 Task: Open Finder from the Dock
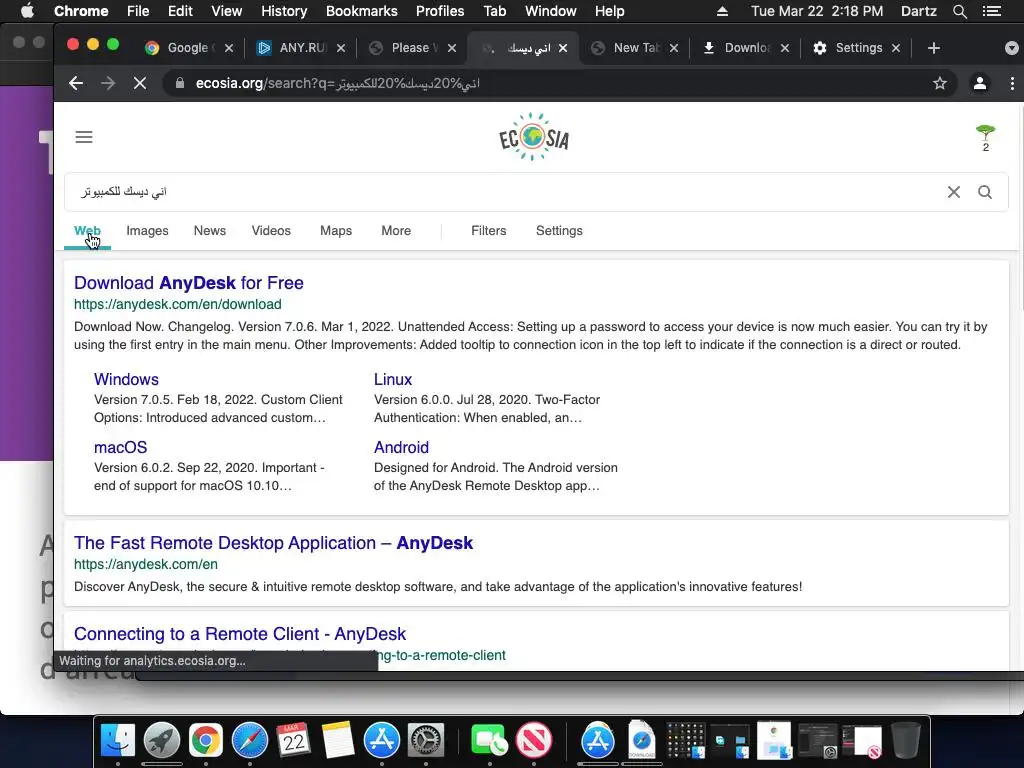(x=118, y=741)
